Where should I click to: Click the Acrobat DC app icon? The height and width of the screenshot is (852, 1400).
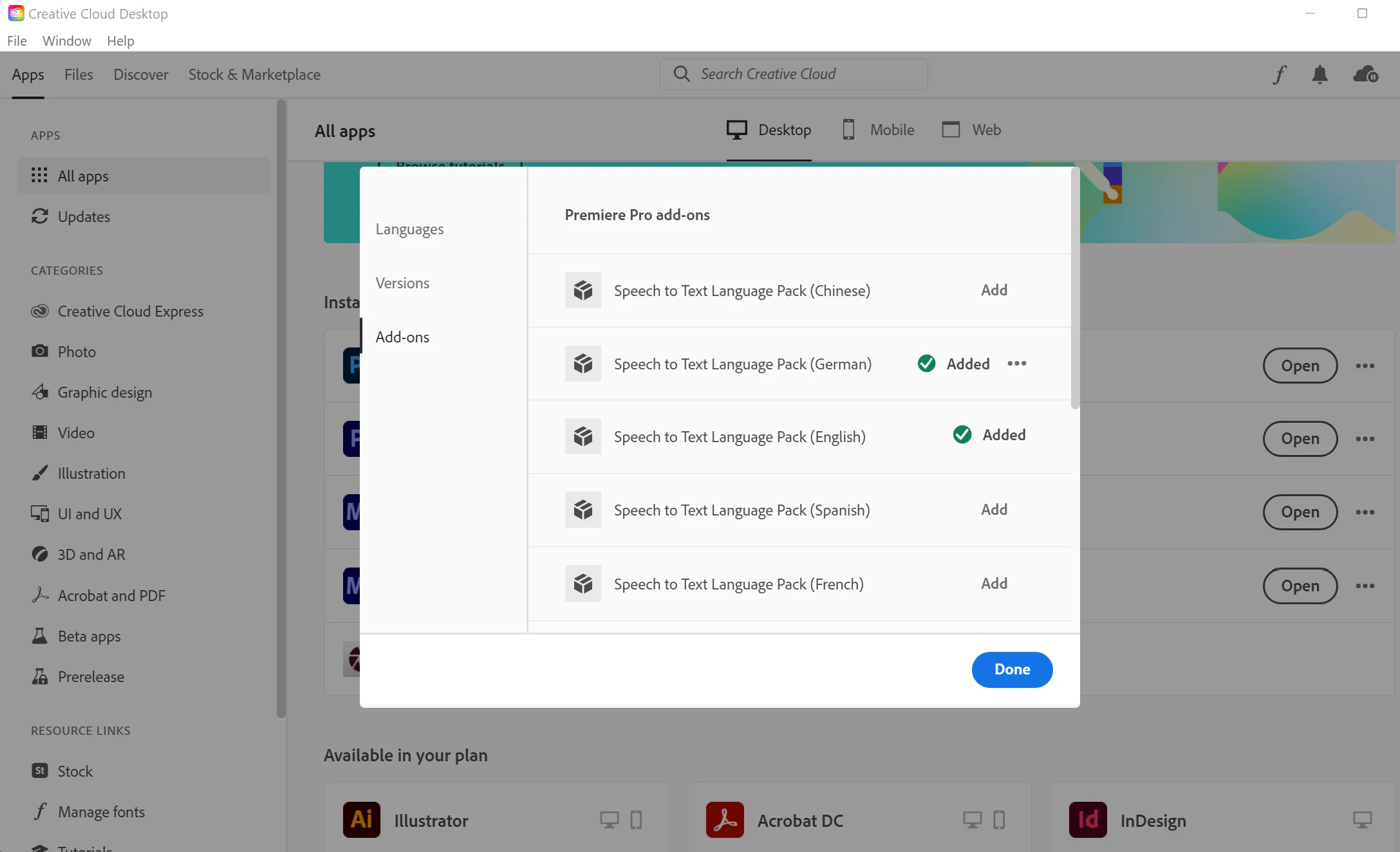pos(725,820)
